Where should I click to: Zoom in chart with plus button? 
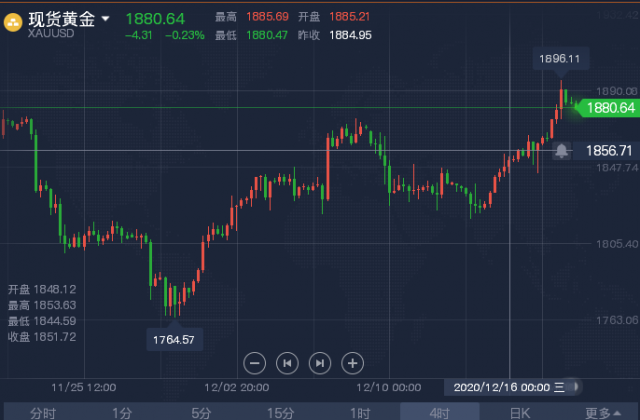tap(352, 363)
